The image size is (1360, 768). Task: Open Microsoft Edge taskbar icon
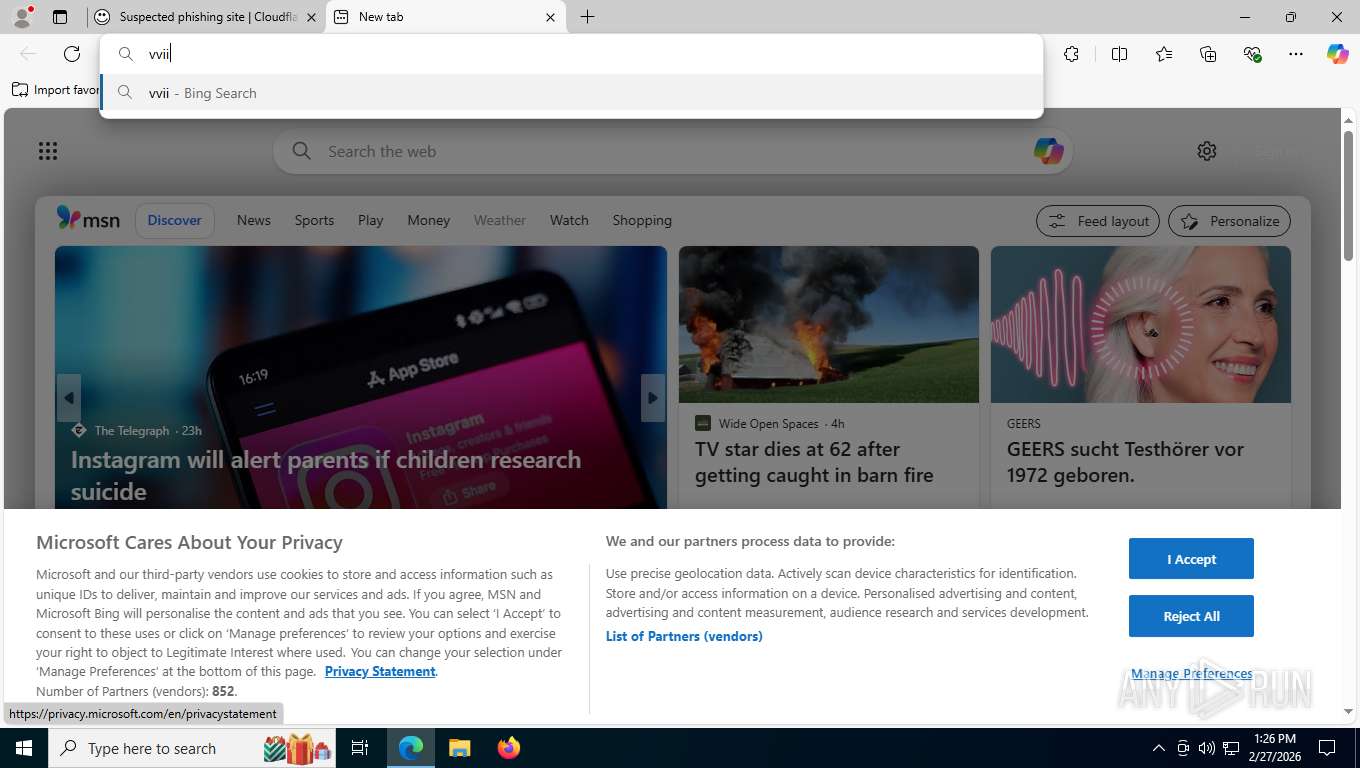point(411,748)
